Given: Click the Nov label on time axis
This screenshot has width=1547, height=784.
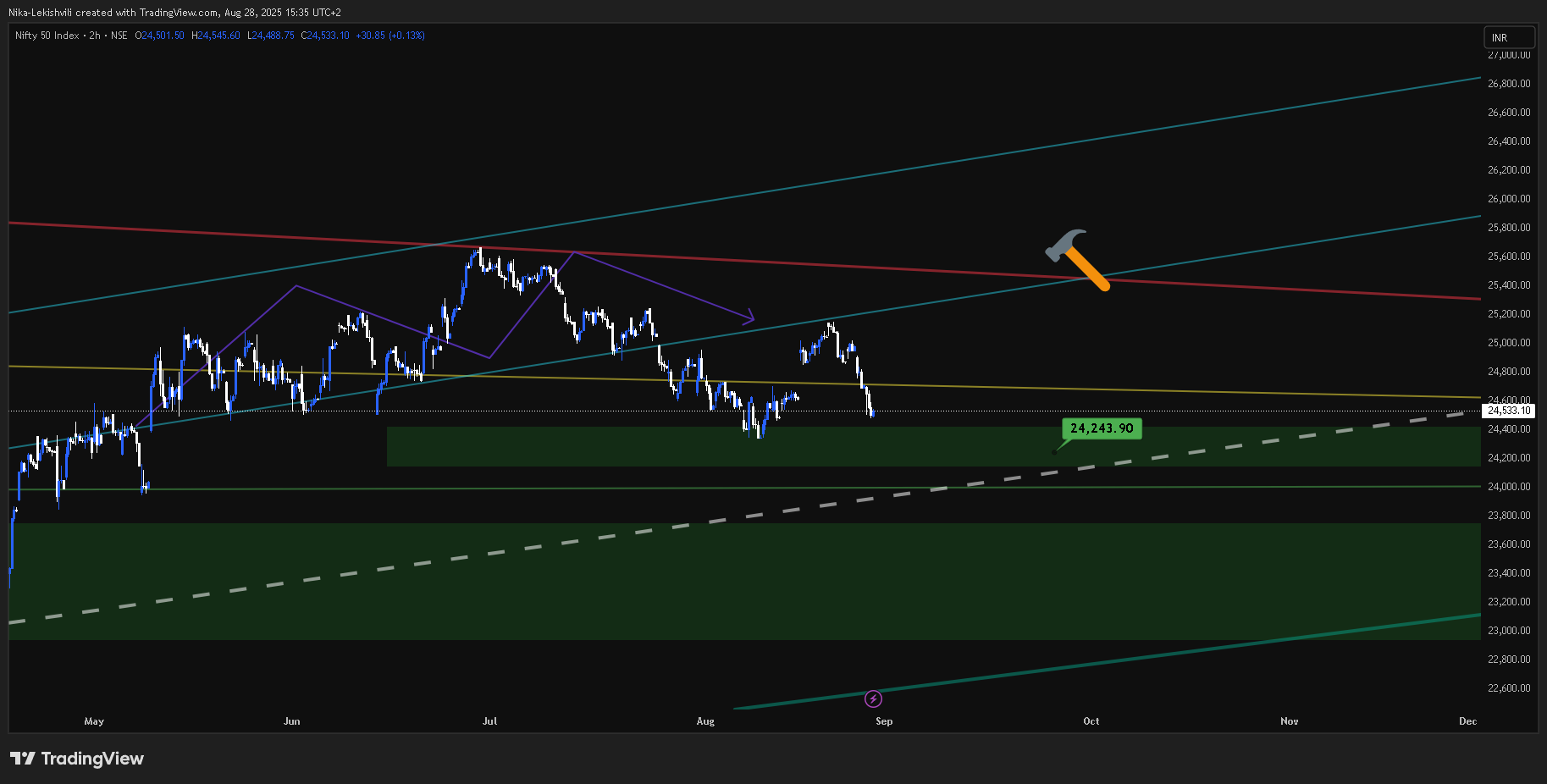Looking at the screenshot, I should (1290, 721).
